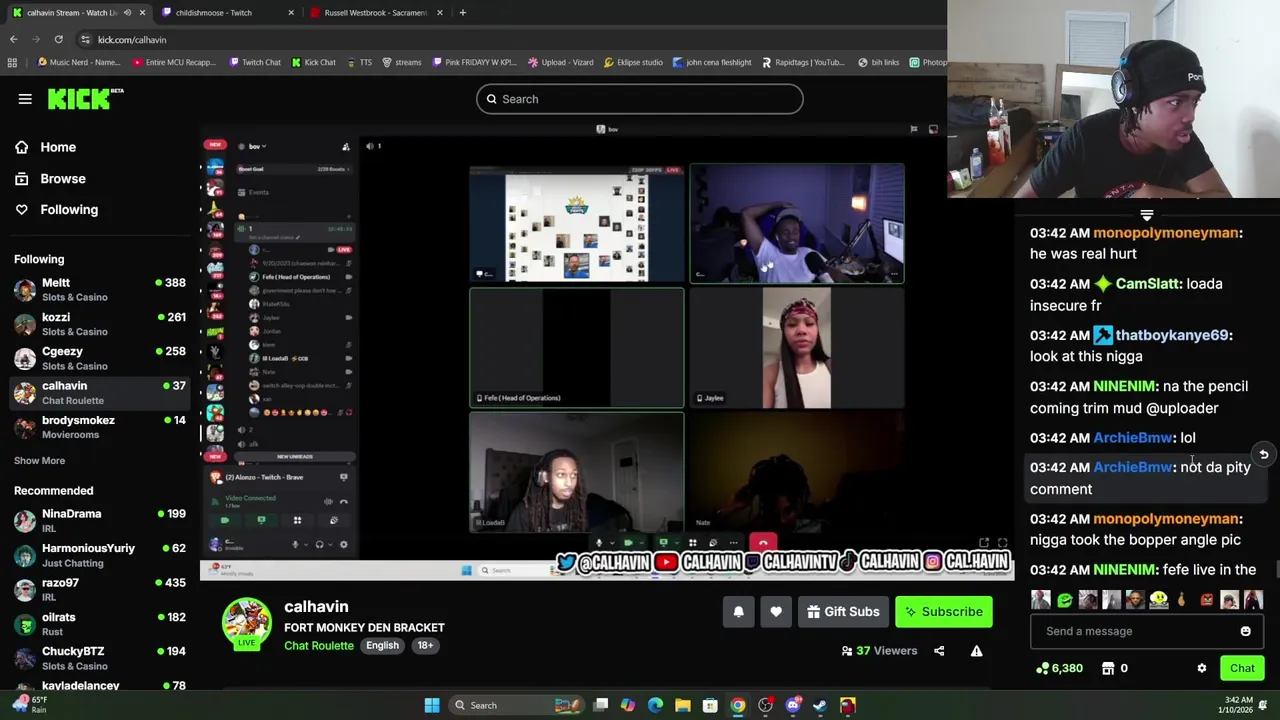The image size is (1280, 720).
Task: Click the green Chat send button
Action: click(x=1242, y=668)
